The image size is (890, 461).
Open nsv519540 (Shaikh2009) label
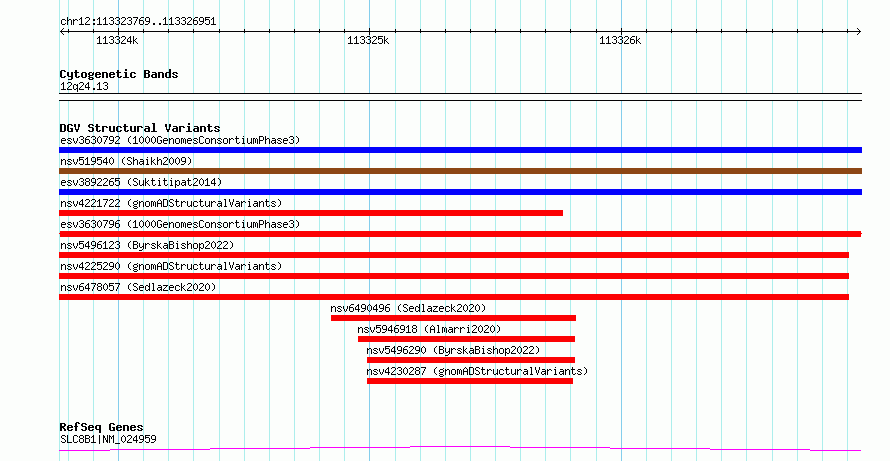[x=126, y=161]
